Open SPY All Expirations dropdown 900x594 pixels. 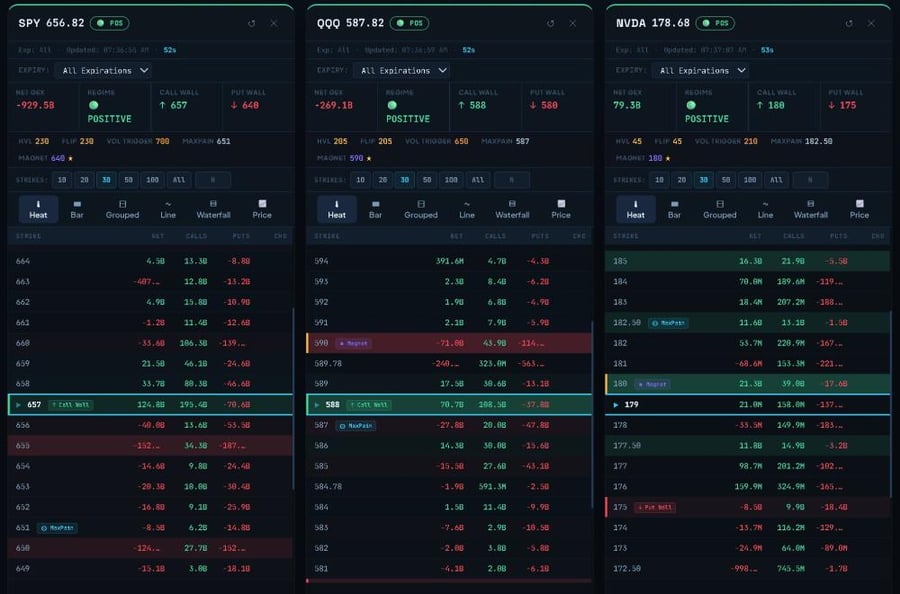tap(105, 71)
